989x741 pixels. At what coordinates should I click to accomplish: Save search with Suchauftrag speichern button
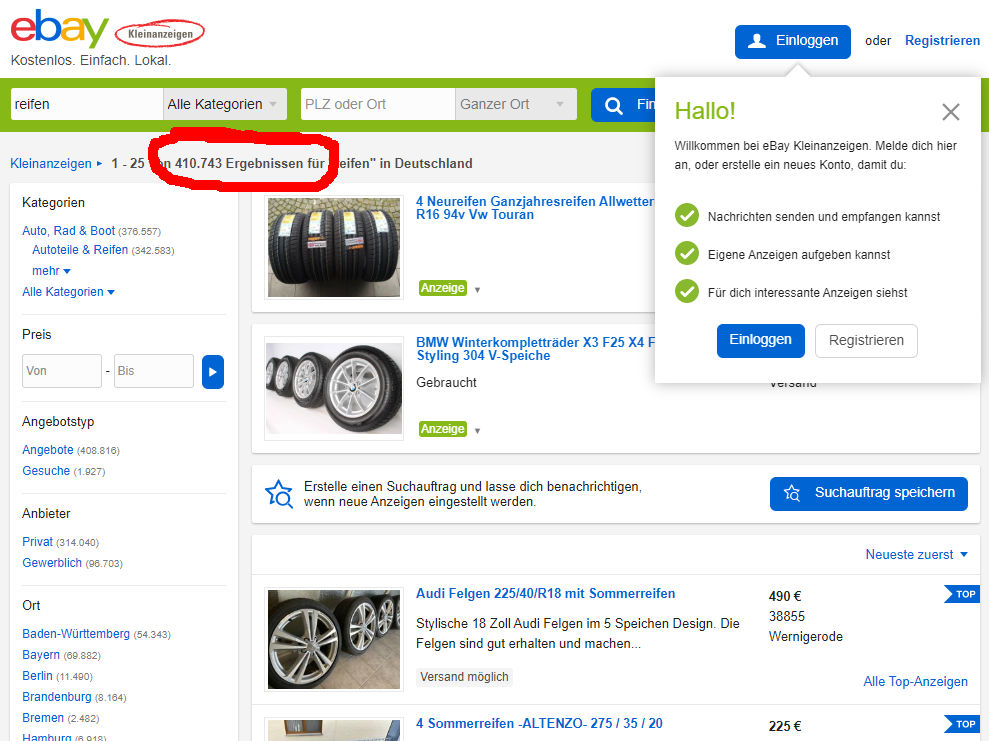(x=869, y=493)
